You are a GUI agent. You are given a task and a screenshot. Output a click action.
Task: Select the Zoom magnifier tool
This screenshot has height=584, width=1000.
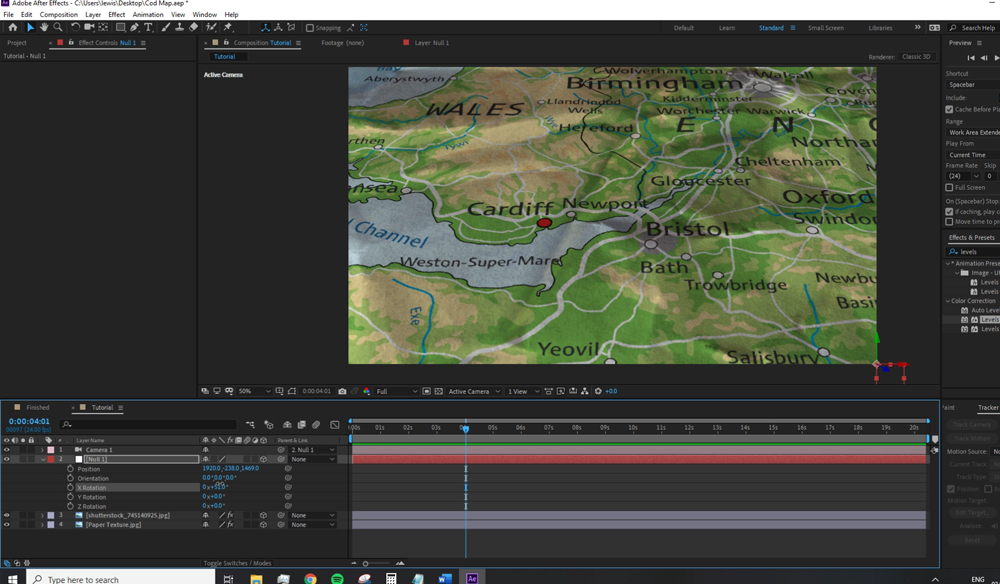(58, 27)
